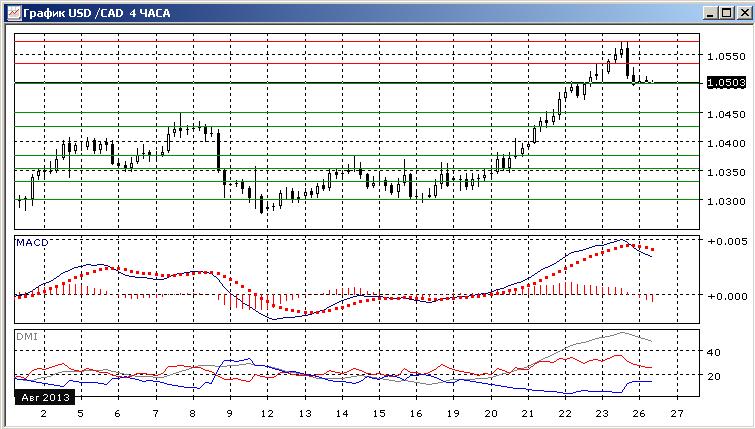Click the 1.0450 price axis label
The height and width of the screenshot is (429, 755).
pos(726,115)
